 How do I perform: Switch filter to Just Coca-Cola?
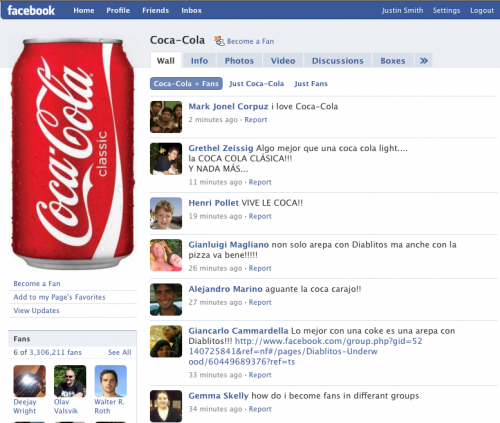pos(256,84)
